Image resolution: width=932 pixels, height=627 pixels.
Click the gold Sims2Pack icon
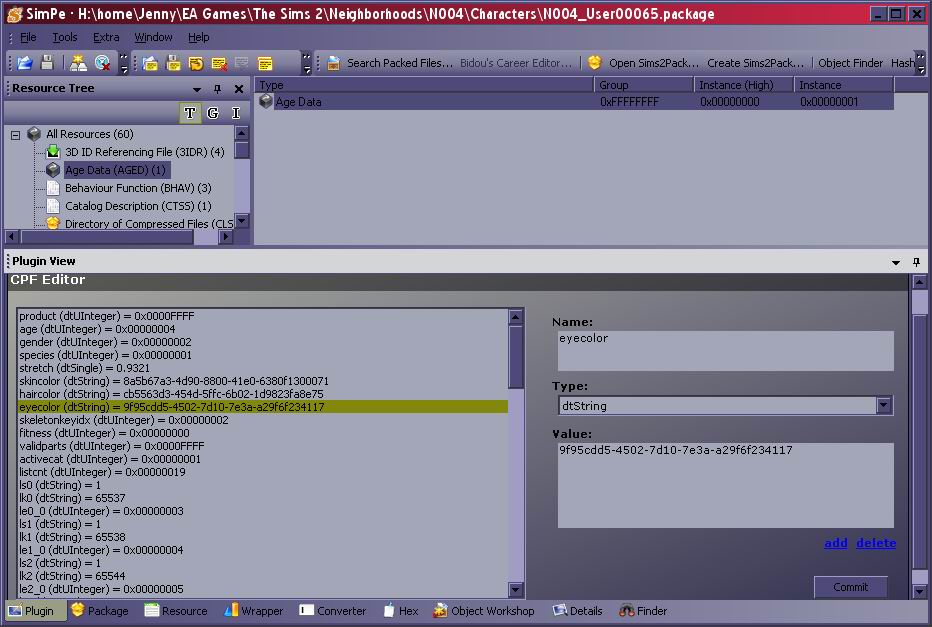tap(594, 62)
